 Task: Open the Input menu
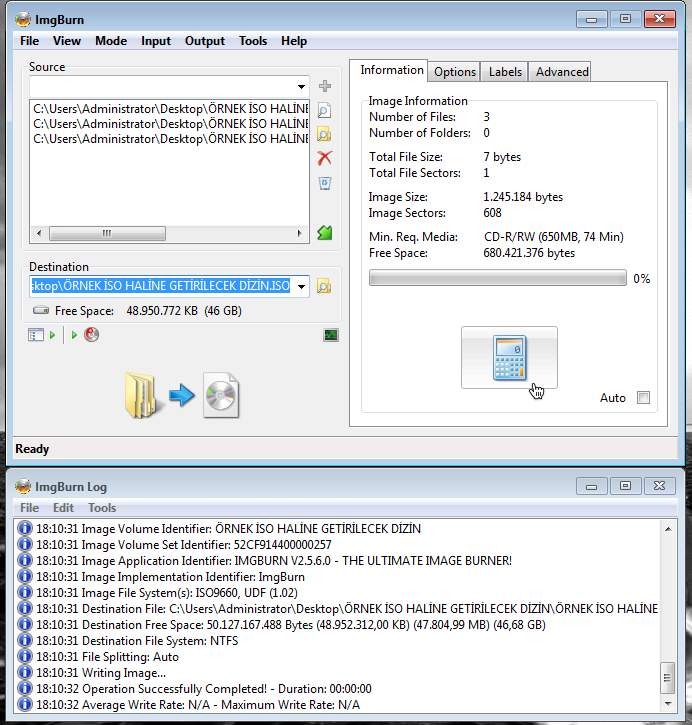click(156, 41)
